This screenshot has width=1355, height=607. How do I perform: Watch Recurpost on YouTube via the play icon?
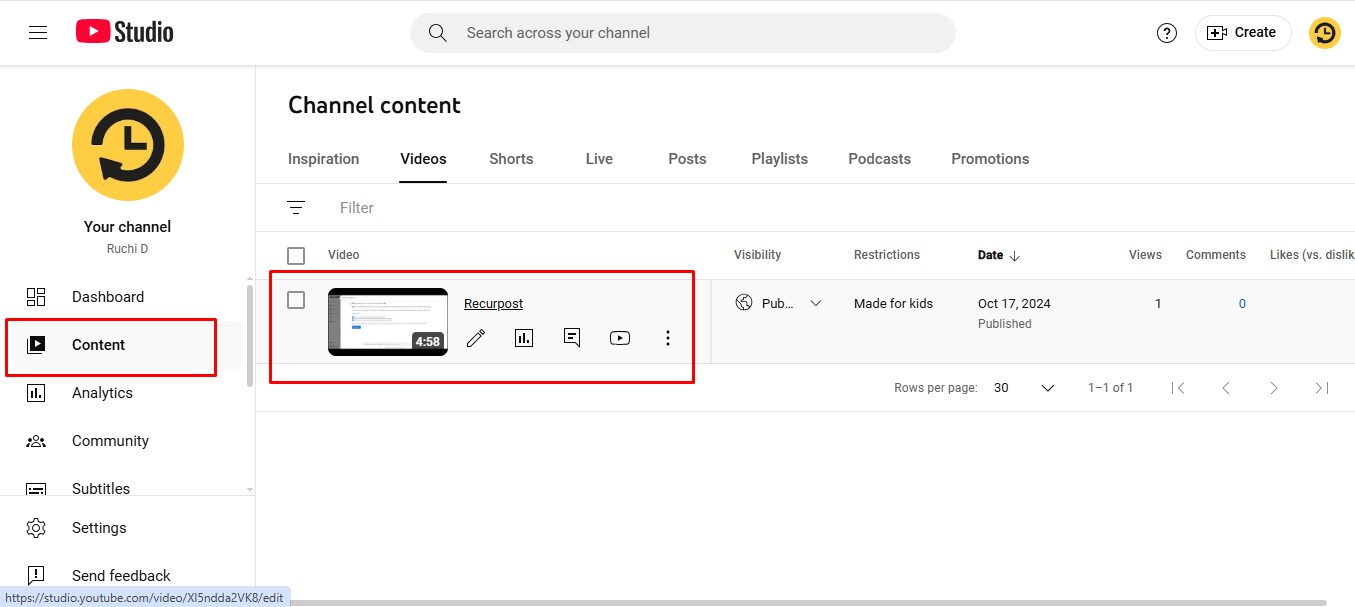click(619, 338)
